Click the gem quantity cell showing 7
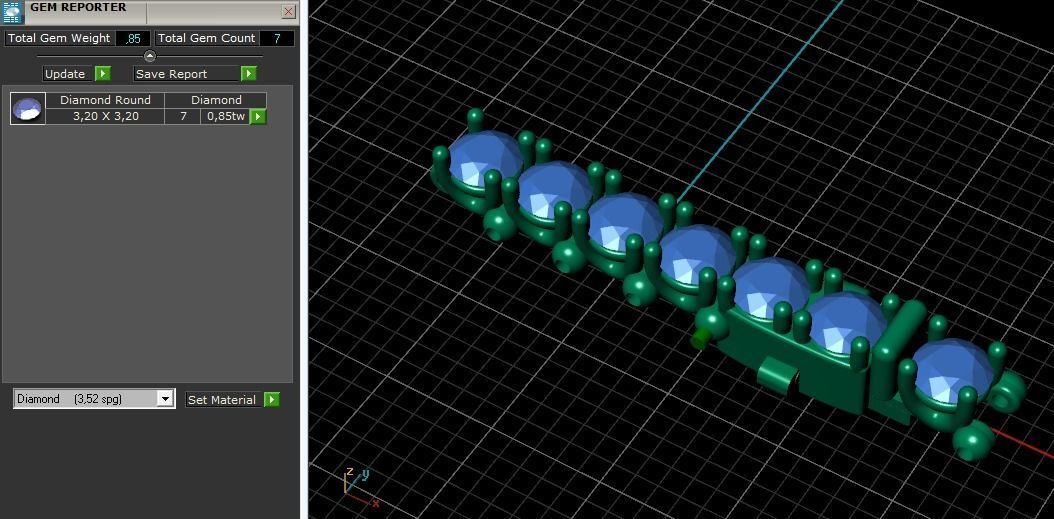The width and height of the screenshot is (1054, 519). click(183, 116)
